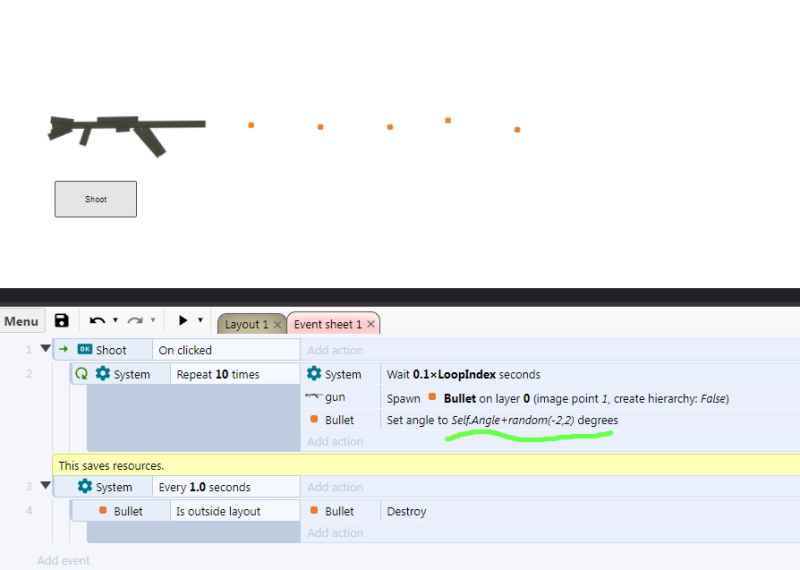The height and width of the screenshot is (570, 800).
Task: Click Bullet icon on Destroy action
Action: [314, 510]
